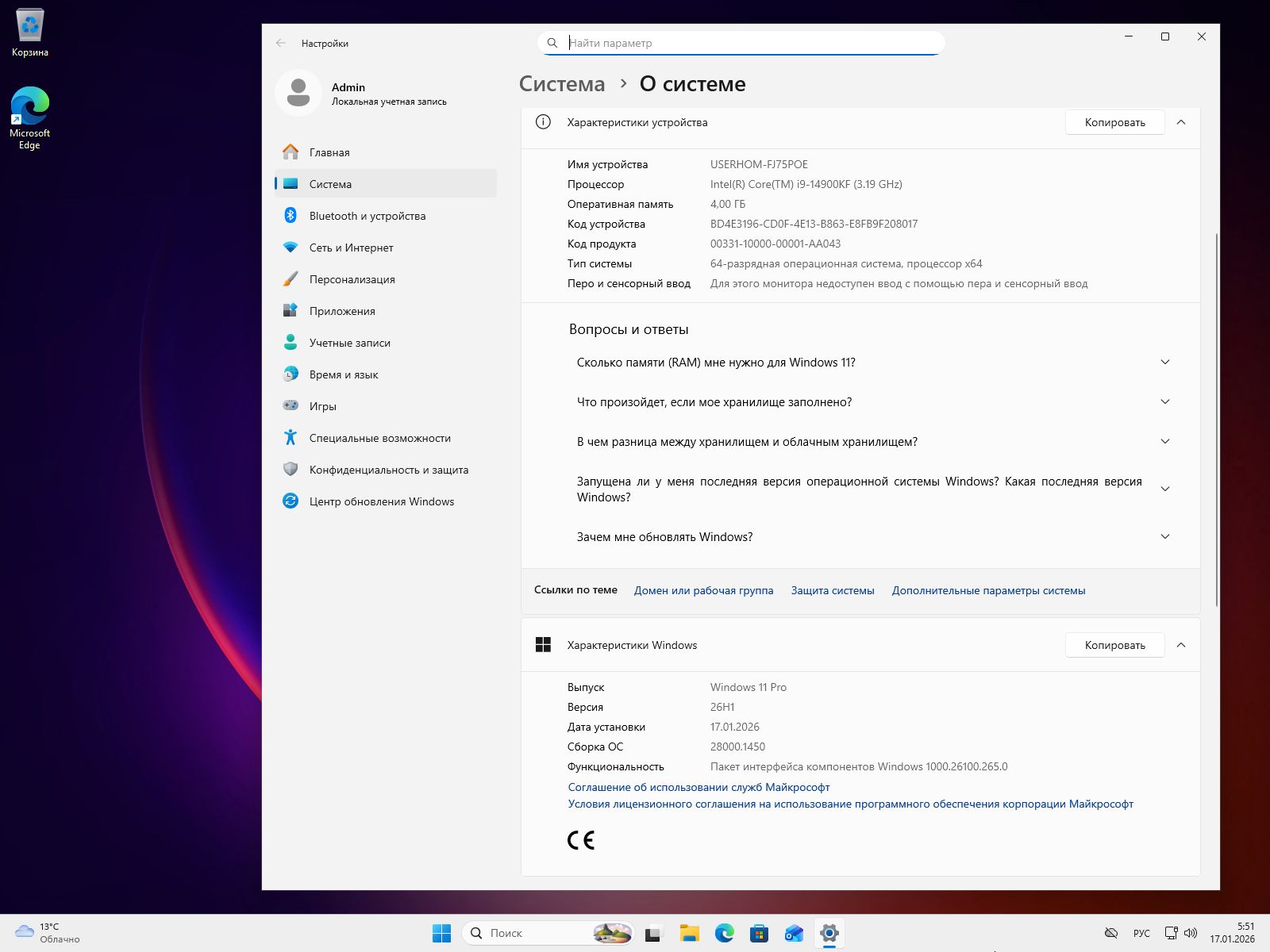Expand the "Зачем мне обновлять Windows?" question
Viewport: 1270px width, 952px height.
pyautogui.click(x=1164, y=537)
